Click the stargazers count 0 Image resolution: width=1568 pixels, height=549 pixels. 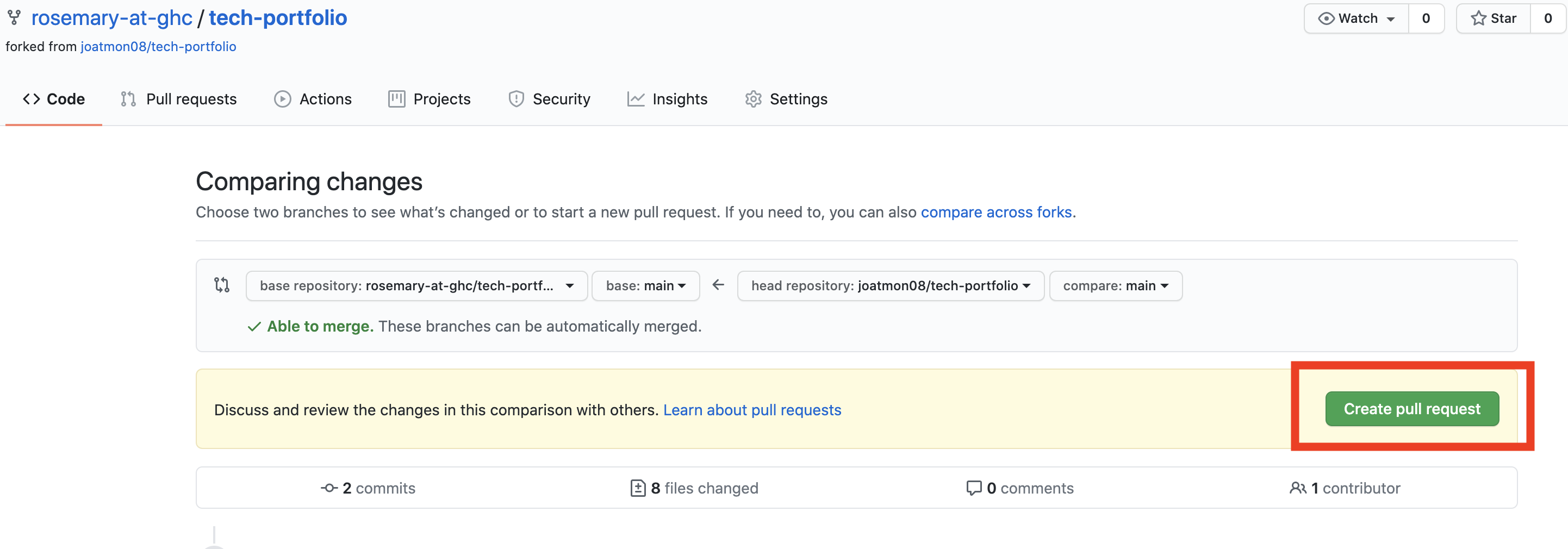[1548, 18]
